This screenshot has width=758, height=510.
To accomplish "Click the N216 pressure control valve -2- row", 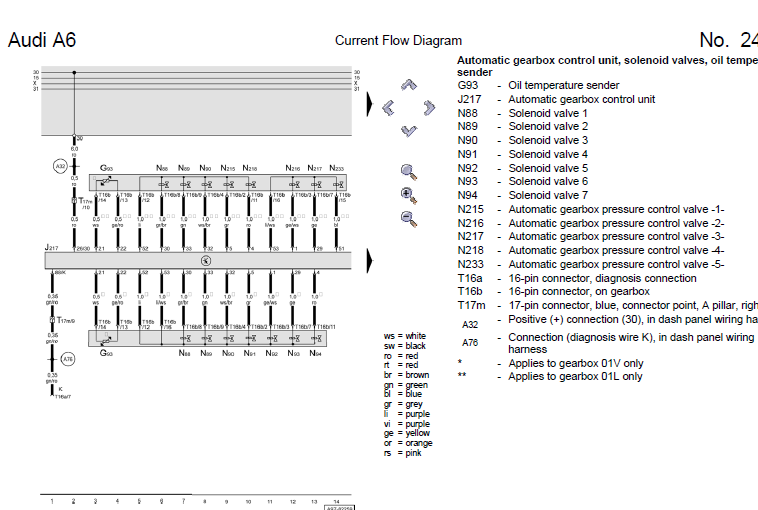I will pos(591,224).
